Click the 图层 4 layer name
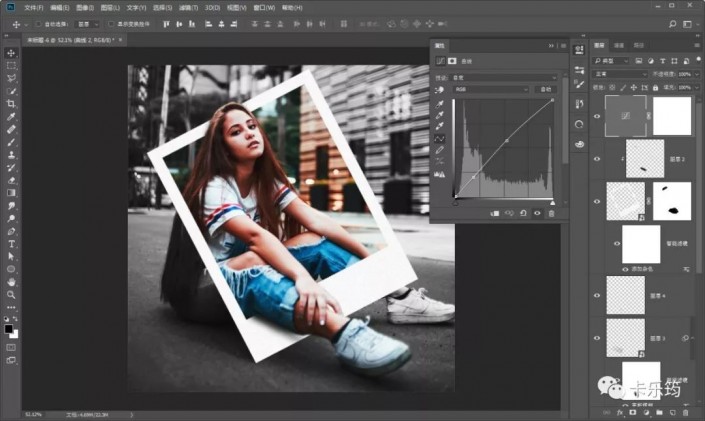Viewport: 705px width, 421px height. coord(658,296)
